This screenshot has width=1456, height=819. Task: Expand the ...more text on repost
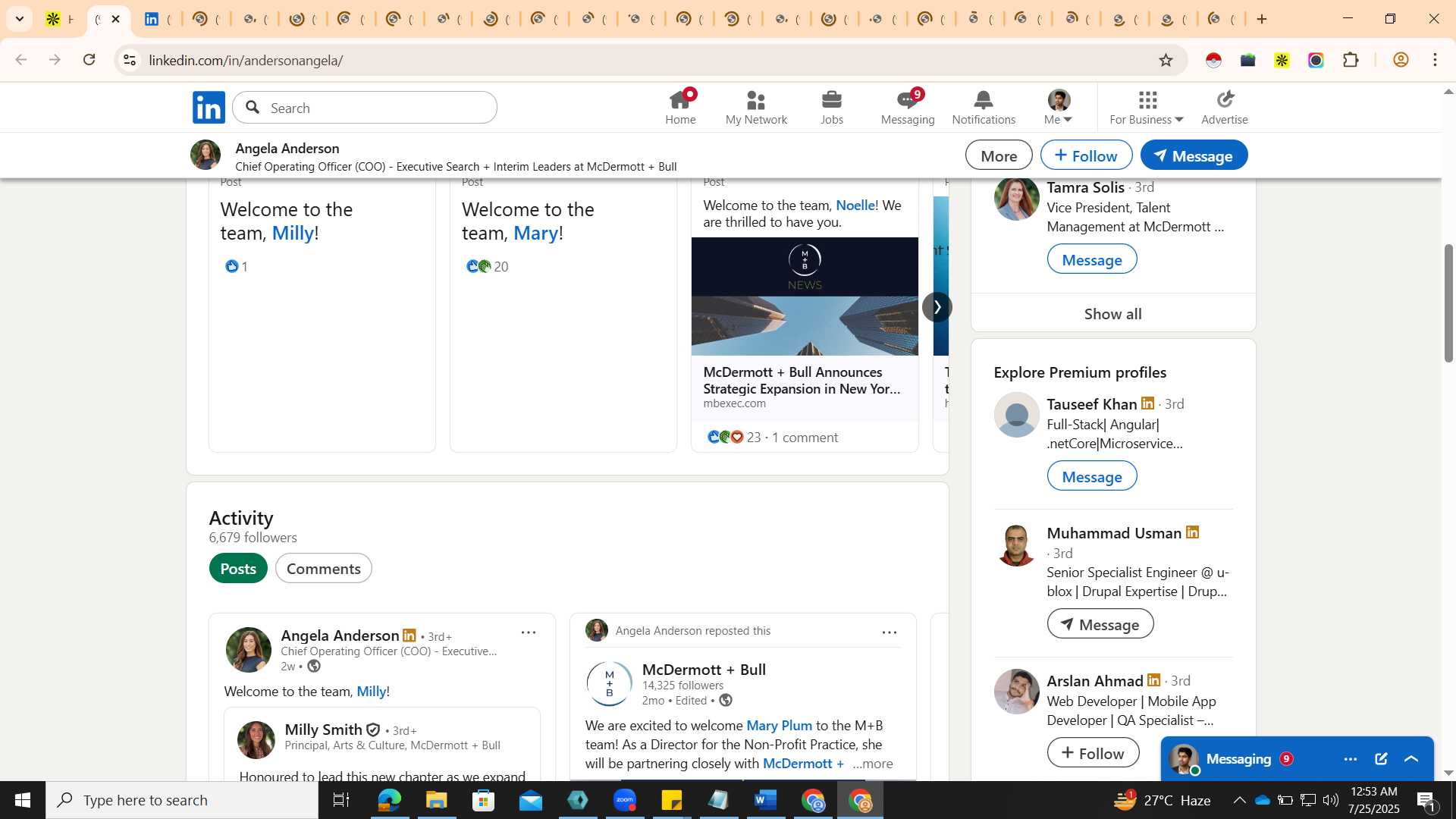point(872,764)
